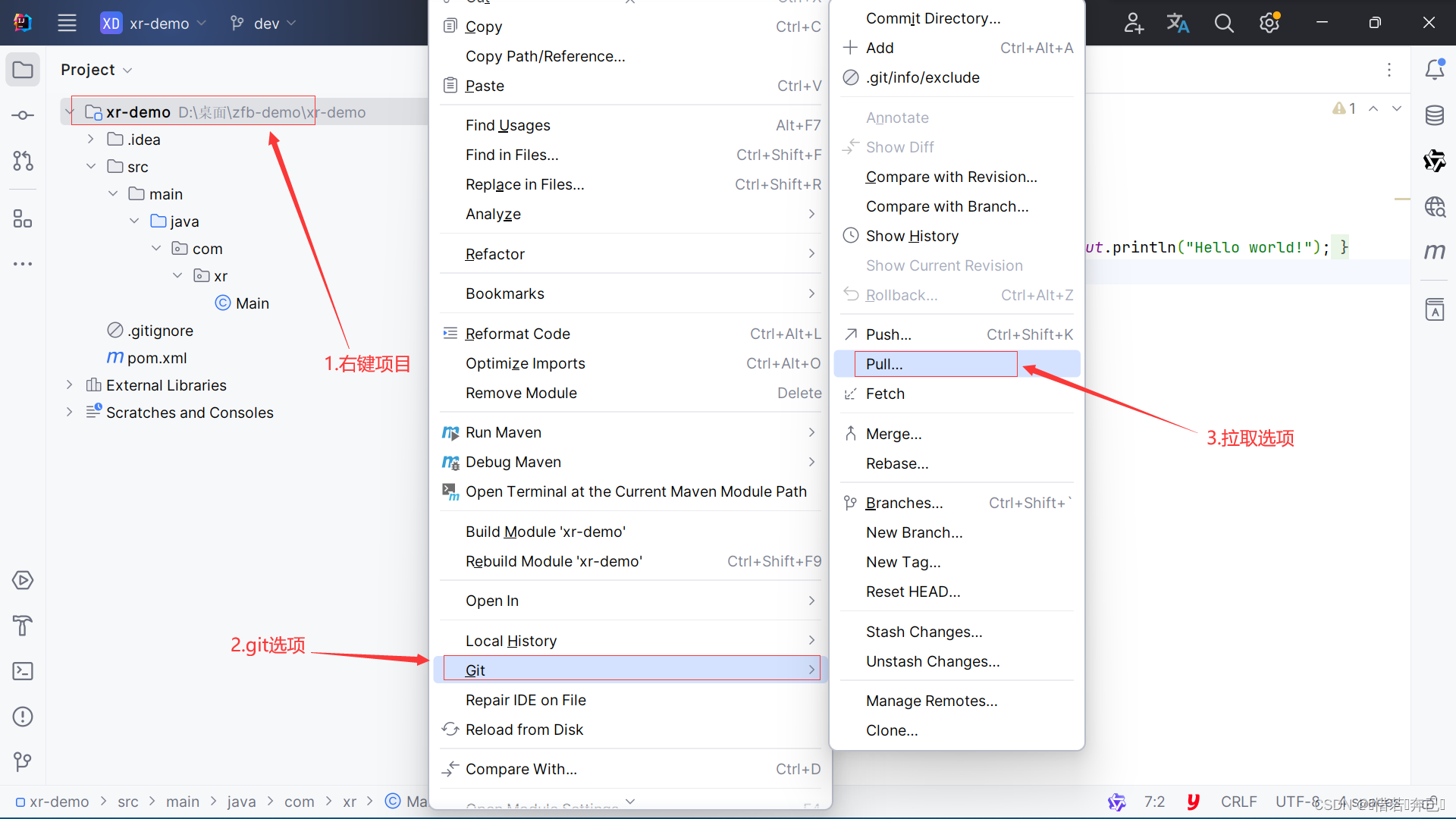Image resolution: width=1456 pixels, height=819 pixels.
Task: Open Local History submenu
Action: (x=630, y=641)
